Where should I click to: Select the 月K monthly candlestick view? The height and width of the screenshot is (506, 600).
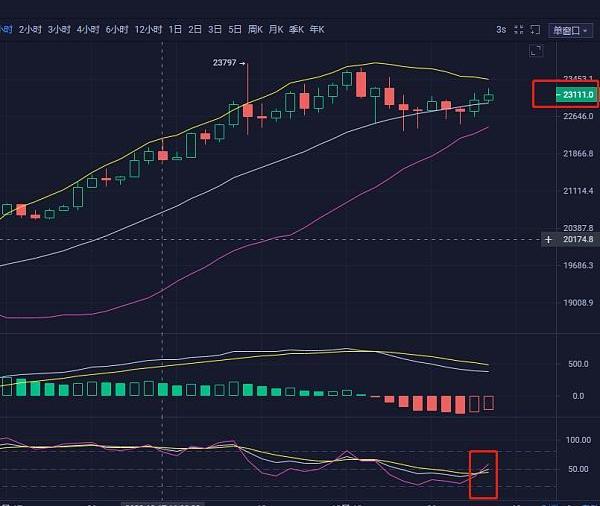[x=275, y=30]
